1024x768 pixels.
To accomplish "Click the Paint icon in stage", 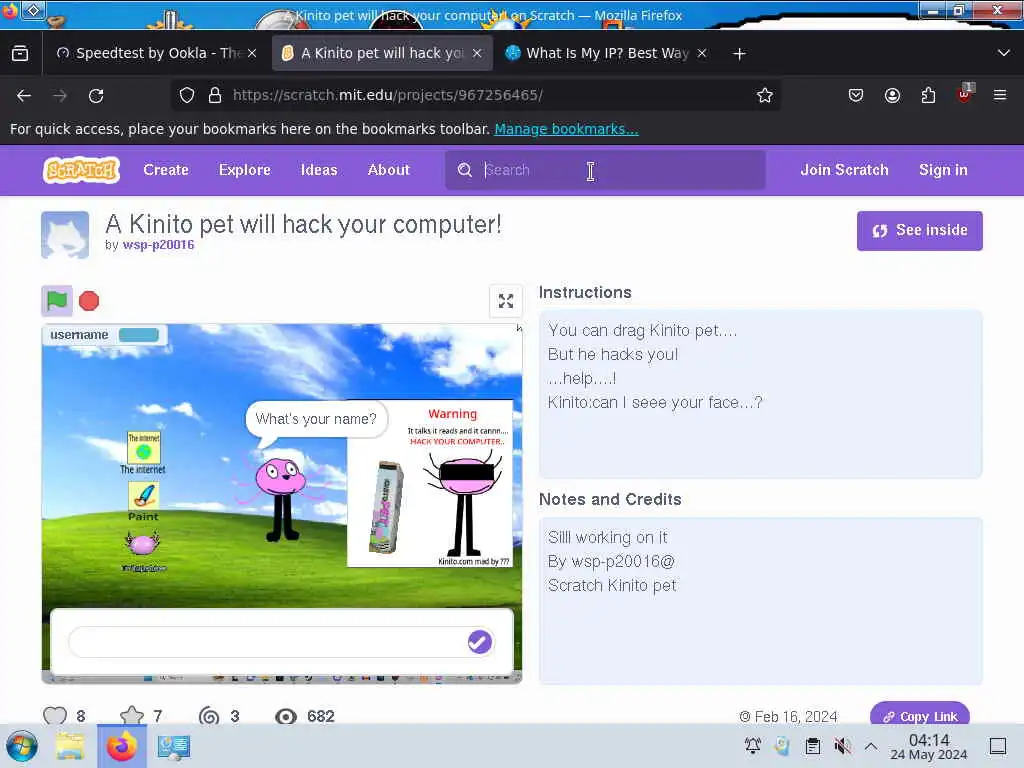I will 144,502.
